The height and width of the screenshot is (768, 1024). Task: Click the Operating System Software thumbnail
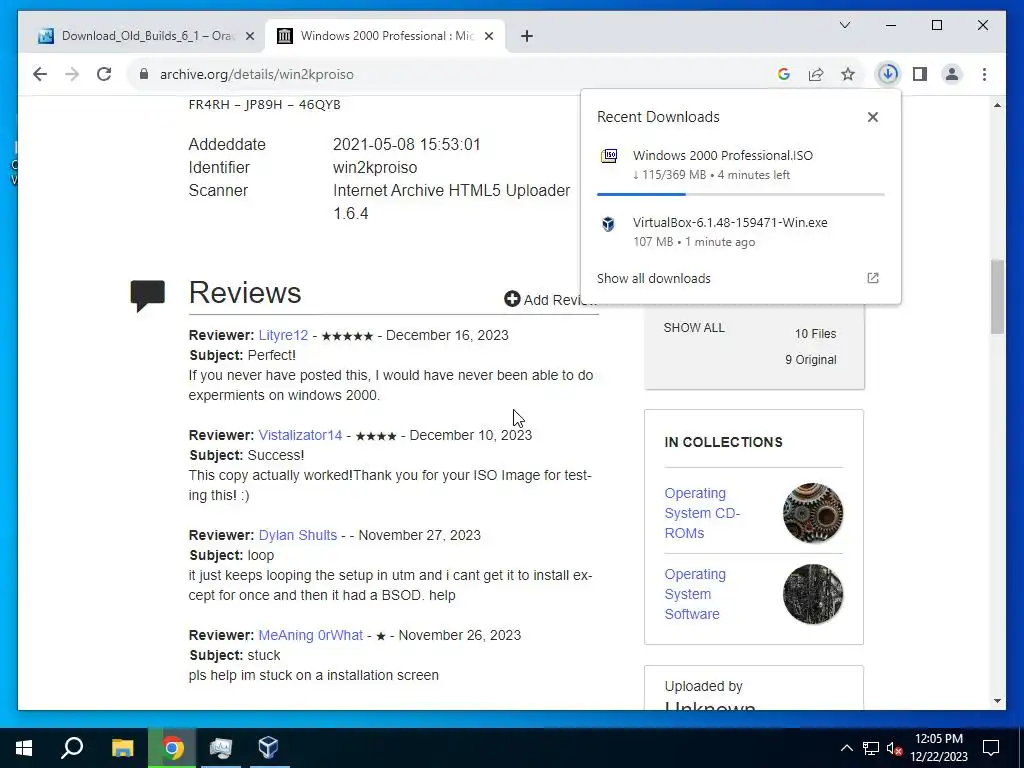click(812, 594)
